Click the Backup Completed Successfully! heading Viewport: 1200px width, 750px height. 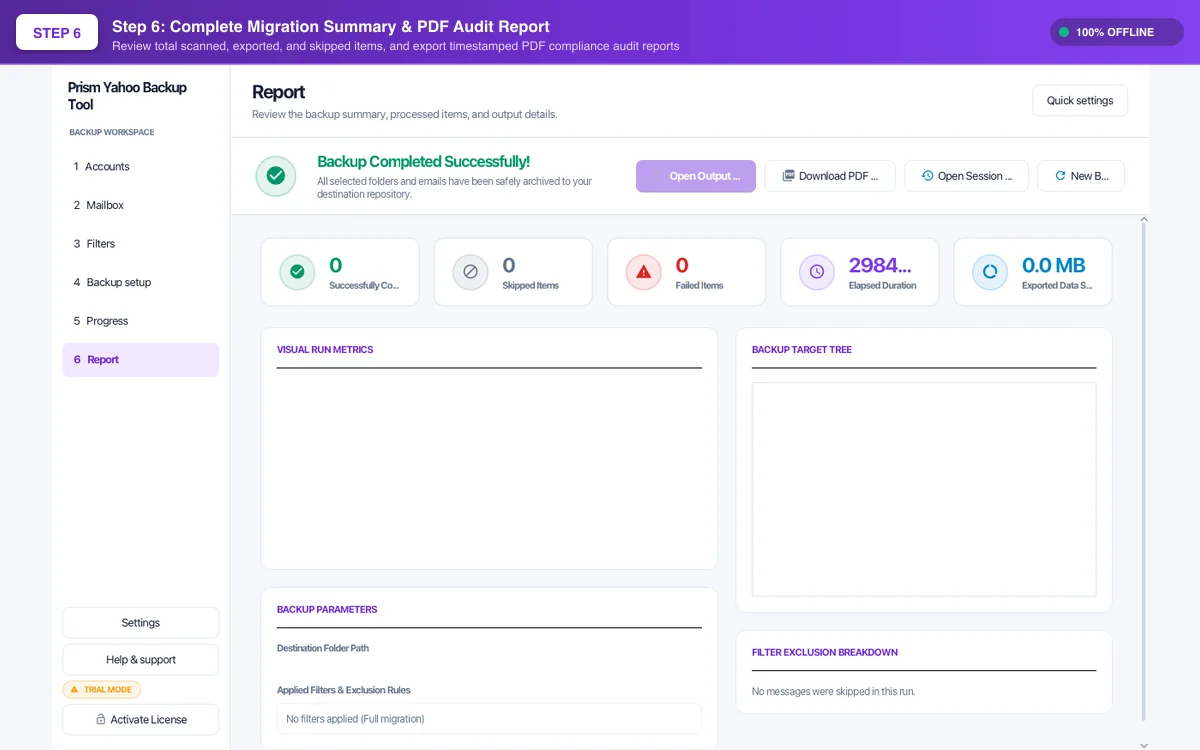click(423, 161)
